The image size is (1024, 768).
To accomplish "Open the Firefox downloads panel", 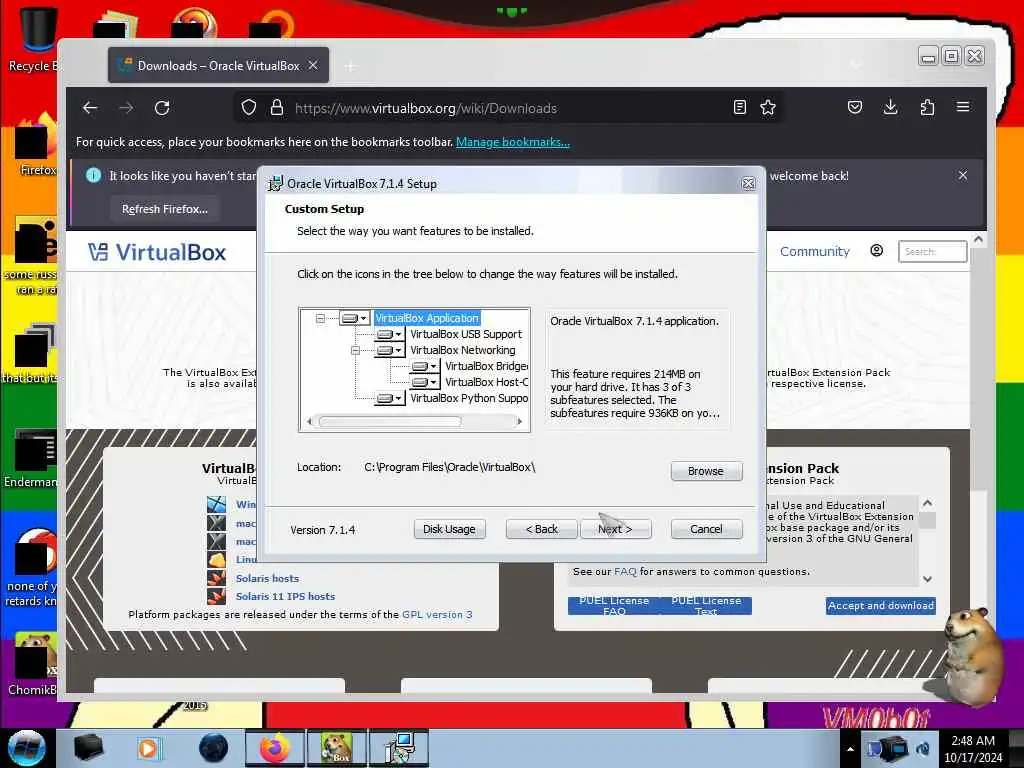I will (x=890, y=108).
